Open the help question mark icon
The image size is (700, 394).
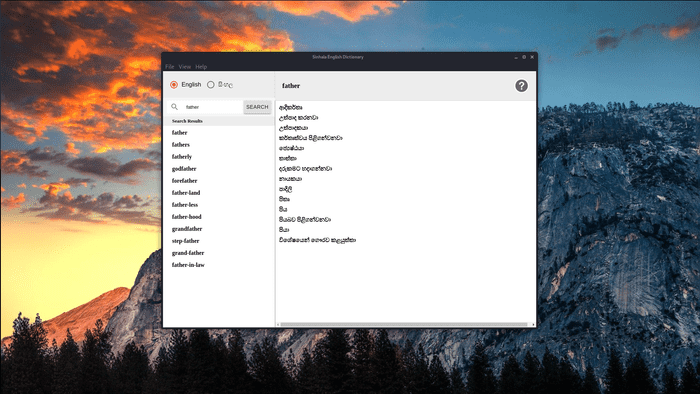521,86
